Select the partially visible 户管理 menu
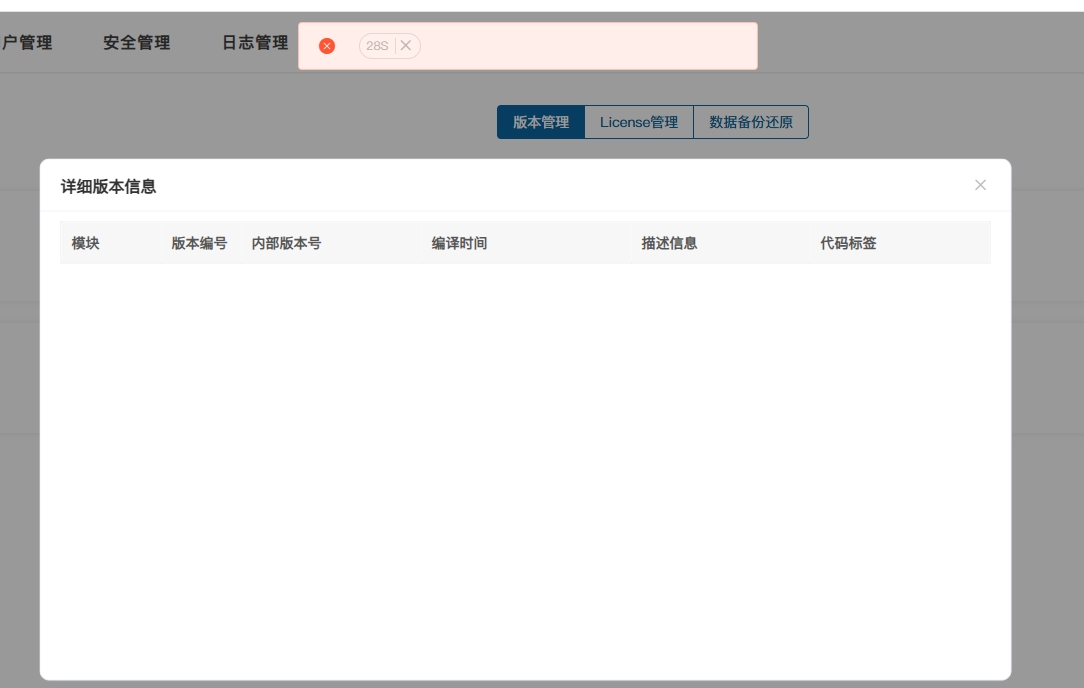1084x688 pixels. pos(27,42)
